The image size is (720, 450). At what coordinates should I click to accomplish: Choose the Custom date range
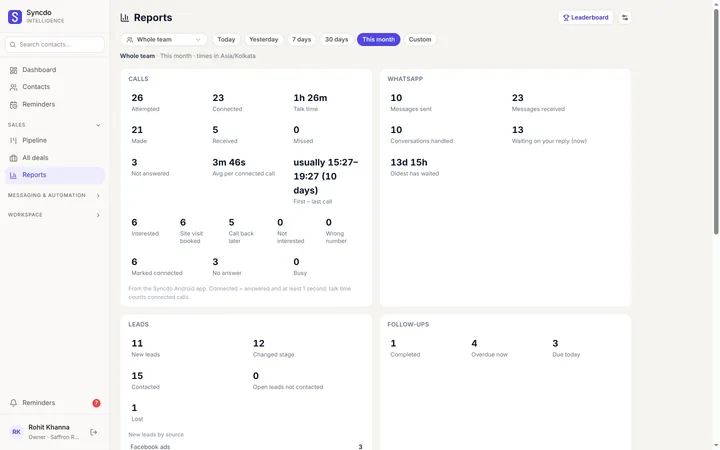coord(420,39)
